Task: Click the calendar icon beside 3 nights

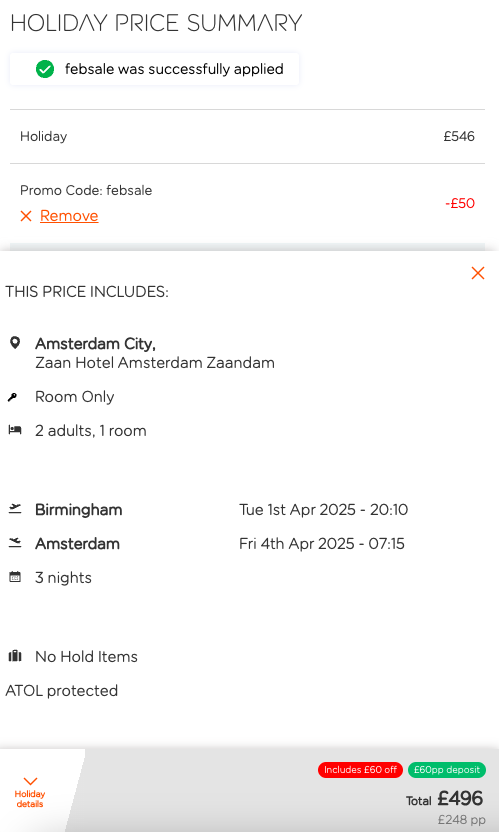Action: pos(15,577)
